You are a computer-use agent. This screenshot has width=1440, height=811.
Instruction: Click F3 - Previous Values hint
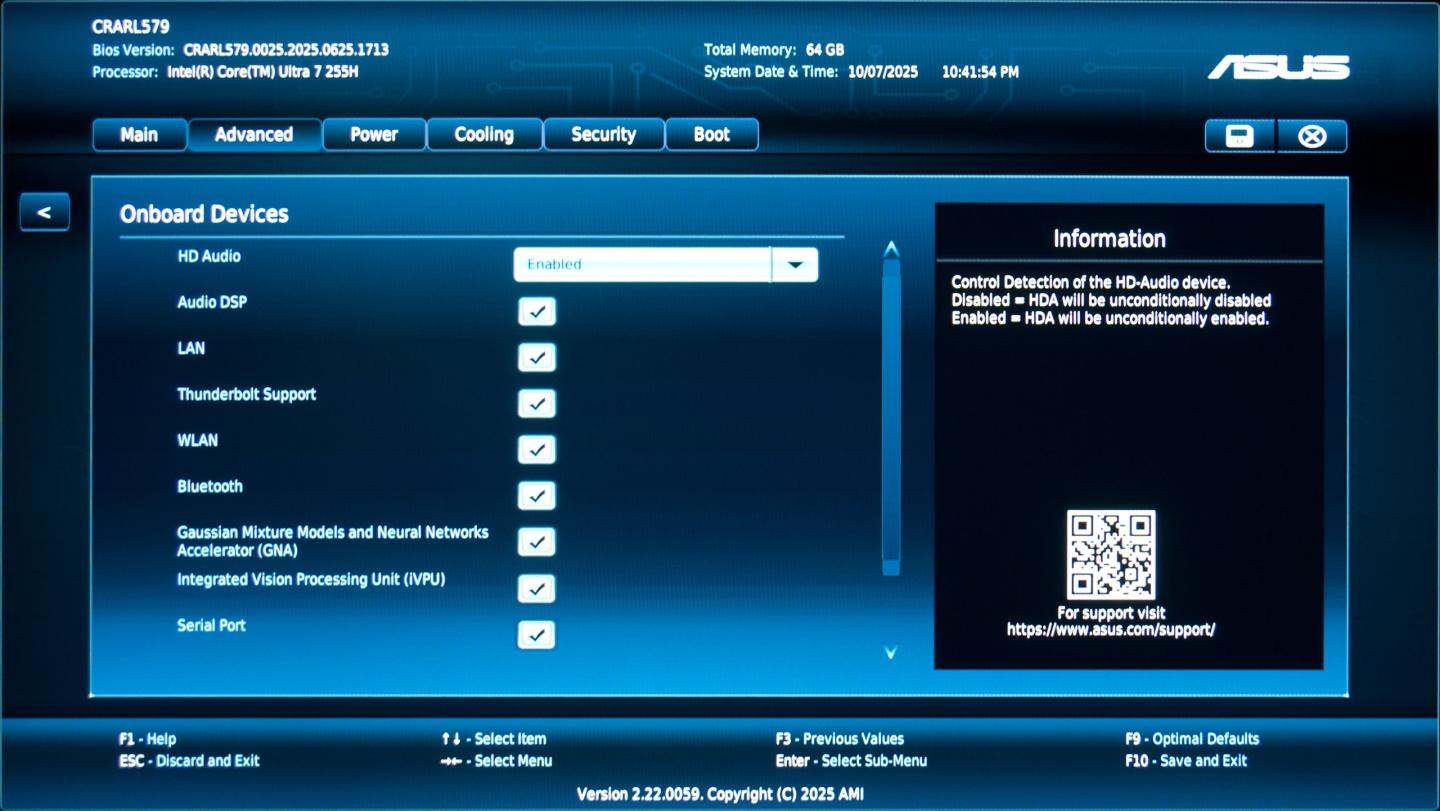click(839, 739)
